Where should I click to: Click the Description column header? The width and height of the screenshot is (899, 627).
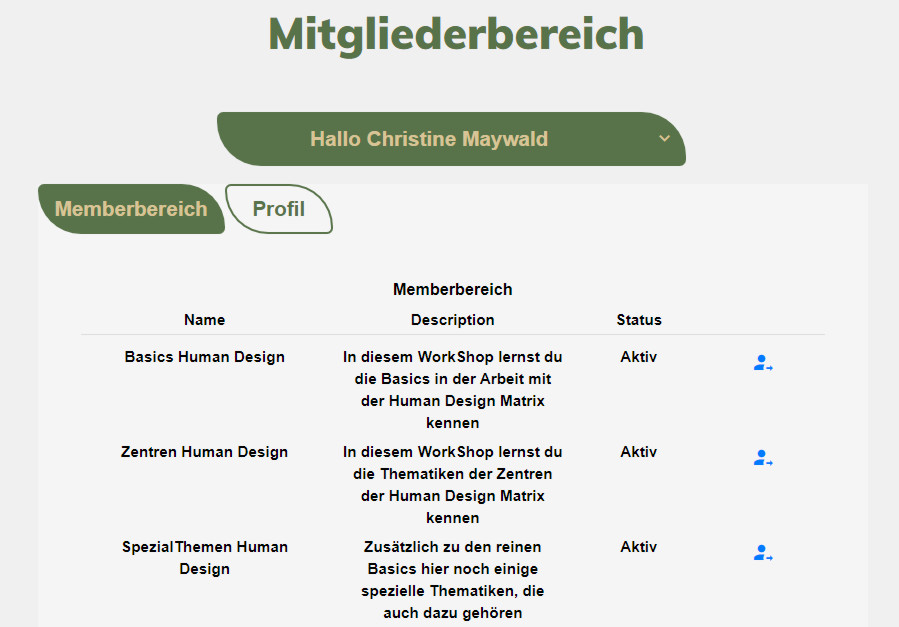452,320
